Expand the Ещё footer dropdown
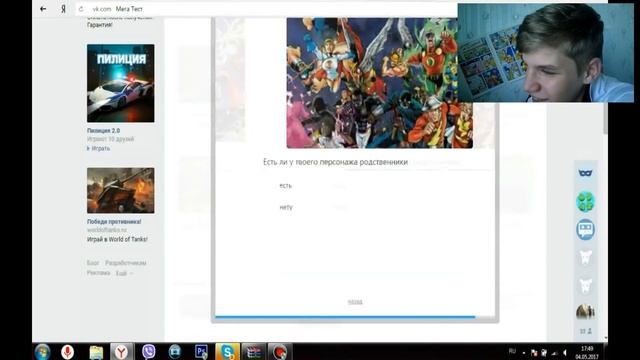 coord(124,273)
